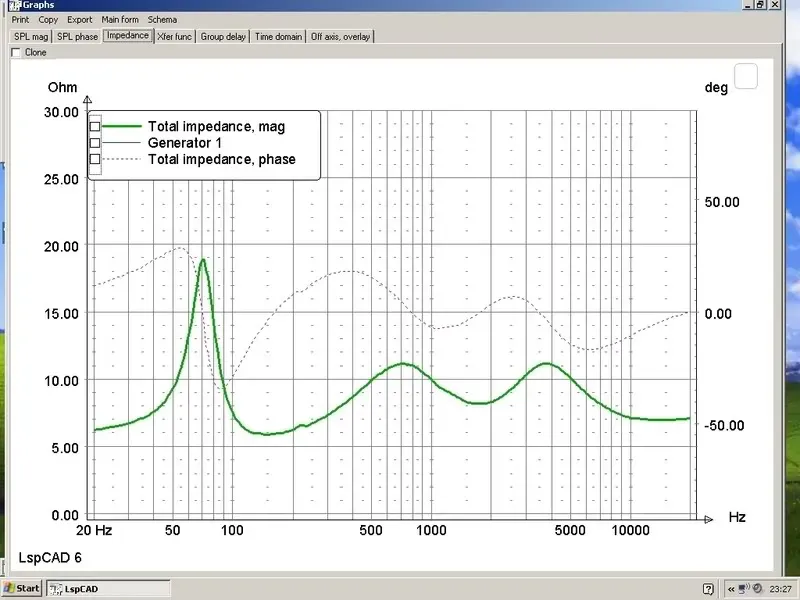
Task: Open the Main form menu
Action: [x=120, y=19]
